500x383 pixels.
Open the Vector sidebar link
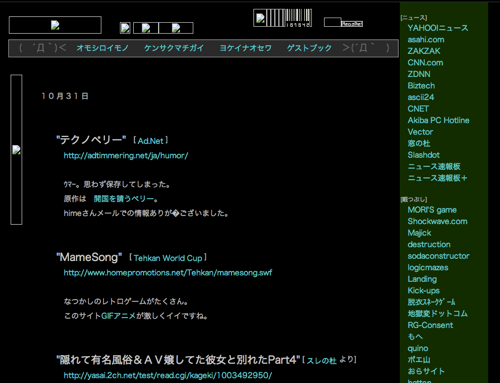tap(420, 132)
